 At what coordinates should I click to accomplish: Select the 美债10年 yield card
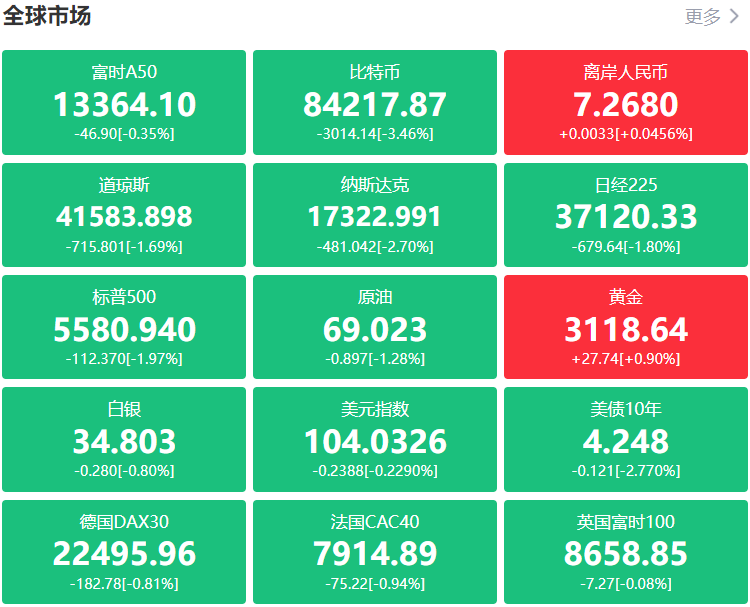coord(626,438)
